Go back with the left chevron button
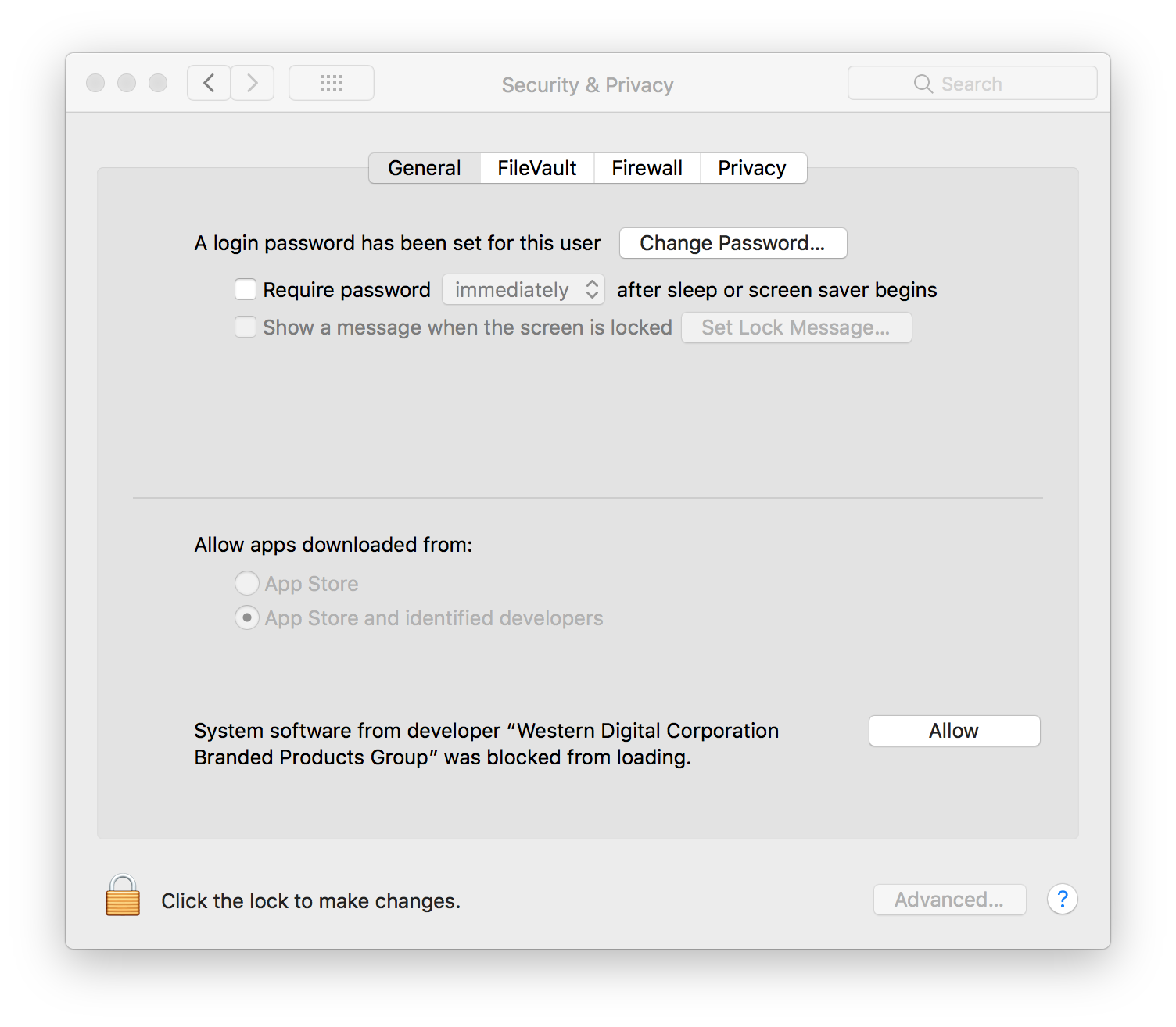 [x=209, y=83]
